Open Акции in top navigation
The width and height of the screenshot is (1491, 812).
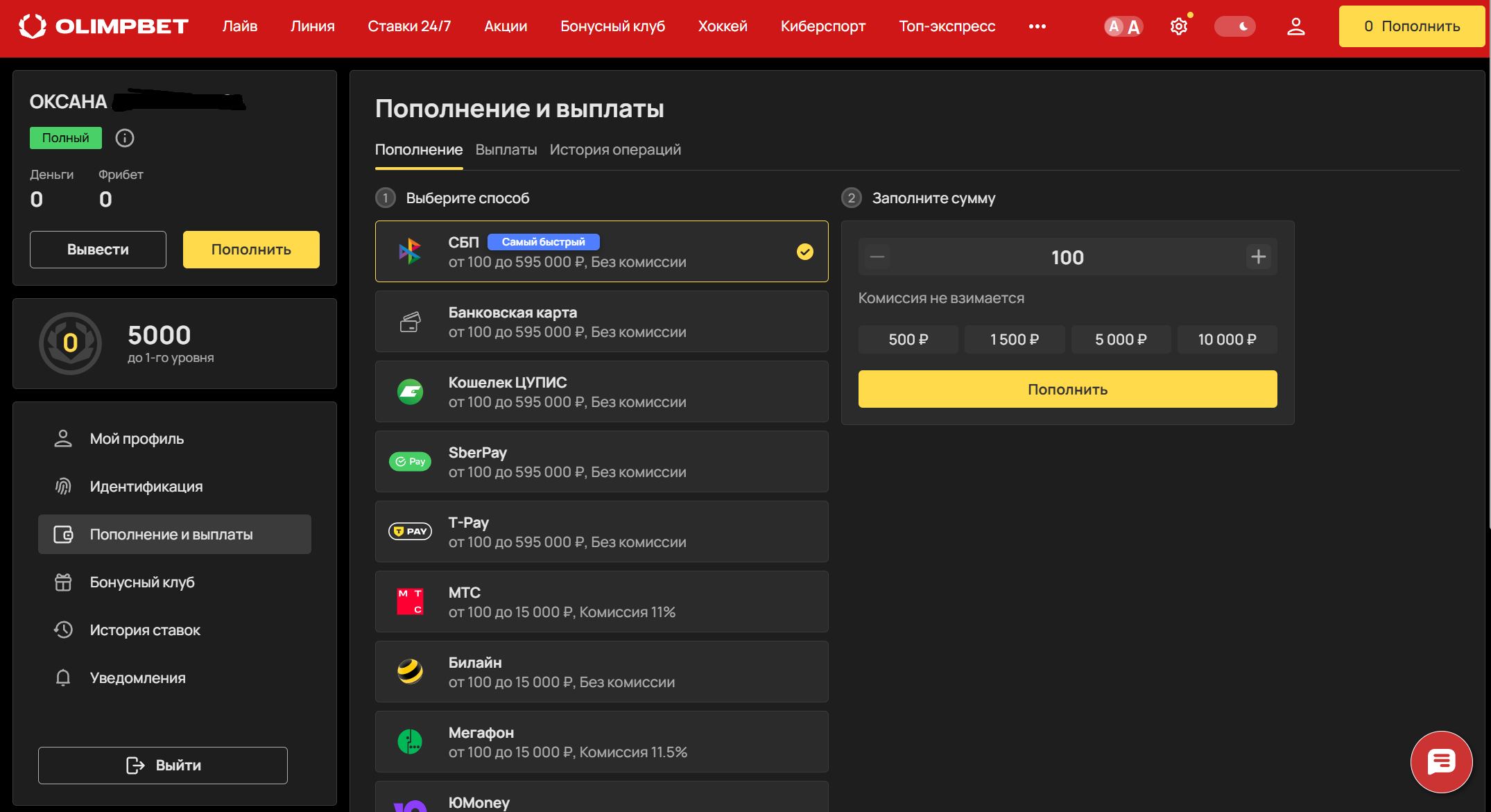point(506,26)
